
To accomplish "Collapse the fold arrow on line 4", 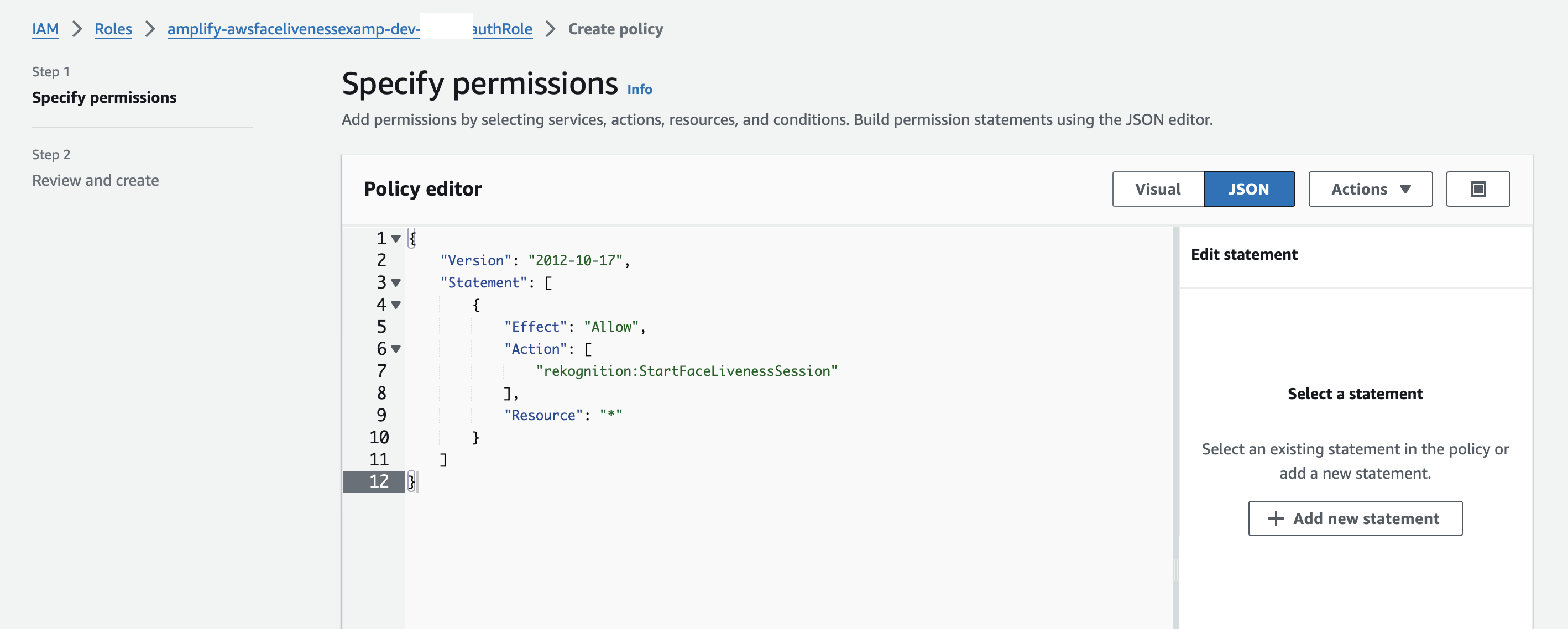I will [396, 305].
